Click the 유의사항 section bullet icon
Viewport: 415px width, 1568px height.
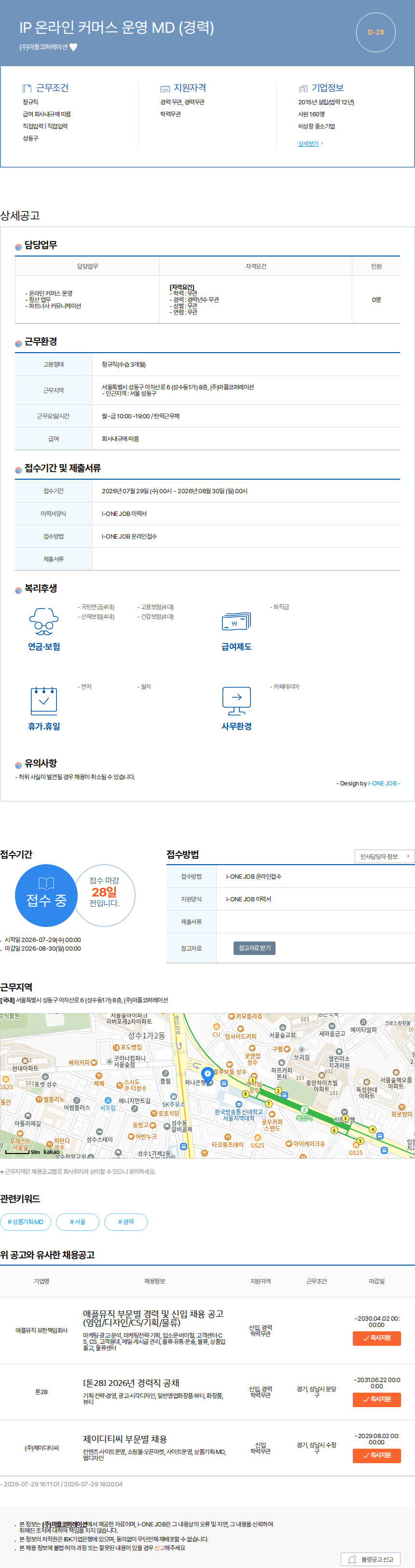[x=18, y=765]
